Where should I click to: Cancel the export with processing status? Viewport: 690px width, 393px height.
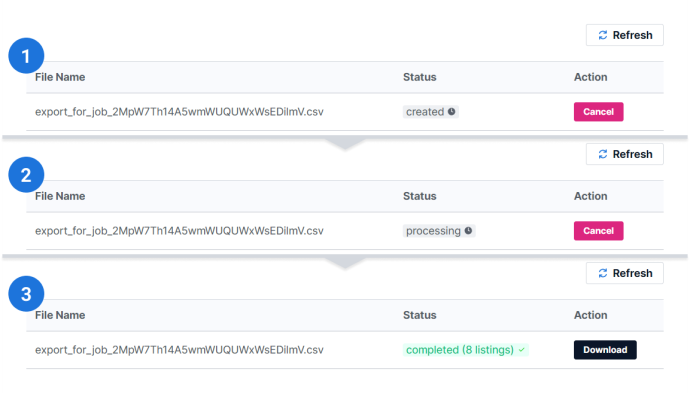[x=598, y=231]
